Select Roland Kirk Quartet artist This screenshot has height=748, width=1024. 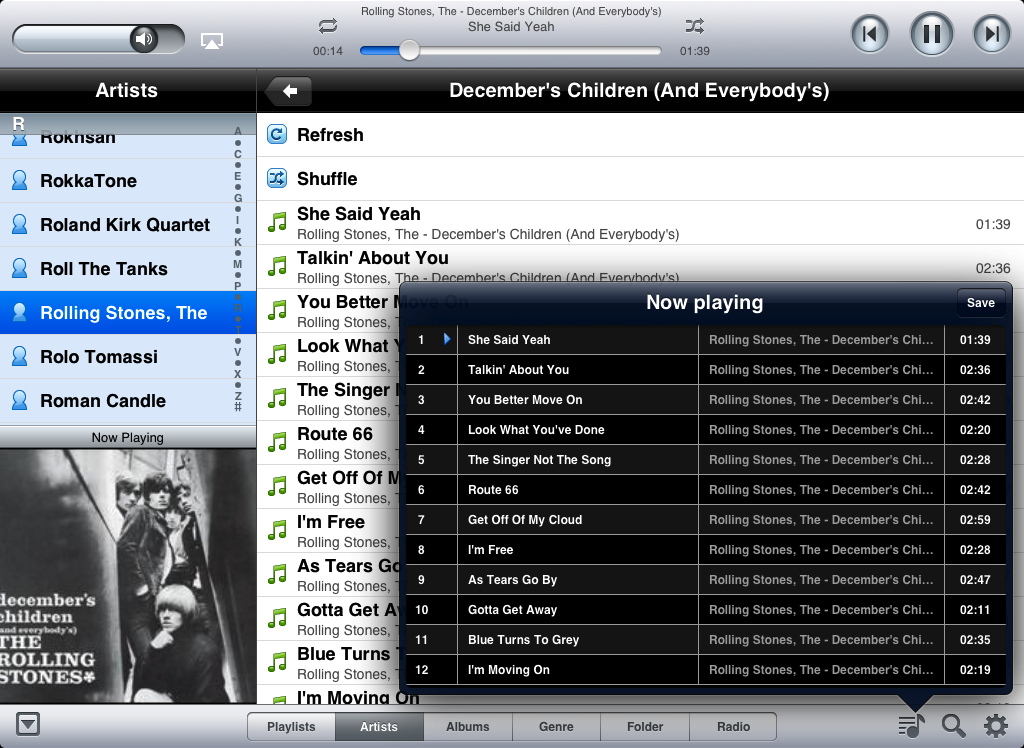[x=125, y=225]
